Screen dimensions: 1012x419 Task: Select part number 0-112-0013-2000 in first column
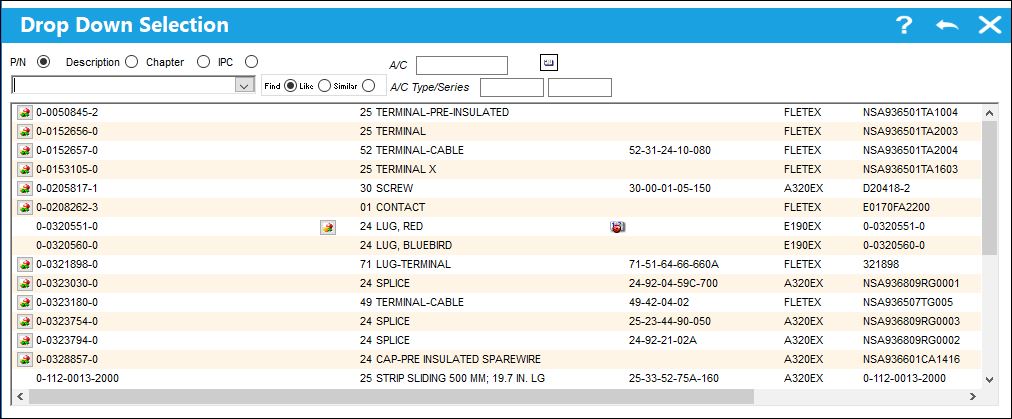pyautogui.click(x=77, y=378)
